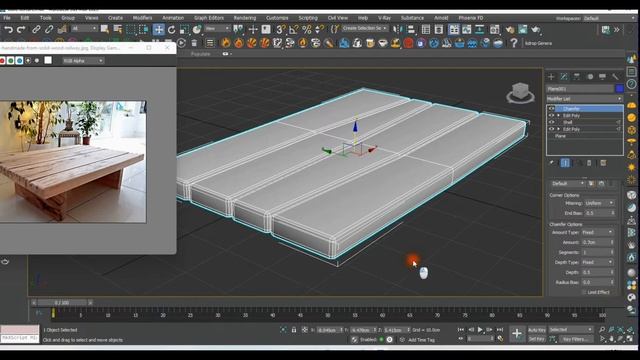Open the Render Setup teapot icon
The height and width of the screenshot is (360, 640).
pyautogui.click(x=510, y=29)
